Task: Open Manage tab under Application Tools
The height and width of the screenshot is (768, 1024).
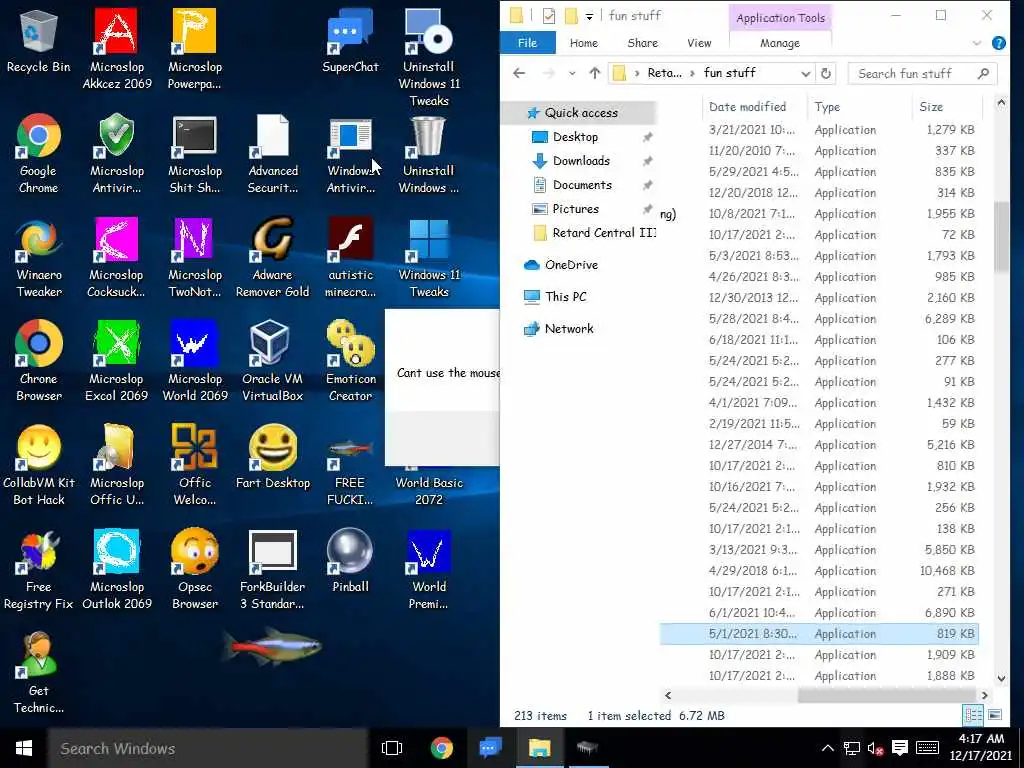Action: pos(780,43)
